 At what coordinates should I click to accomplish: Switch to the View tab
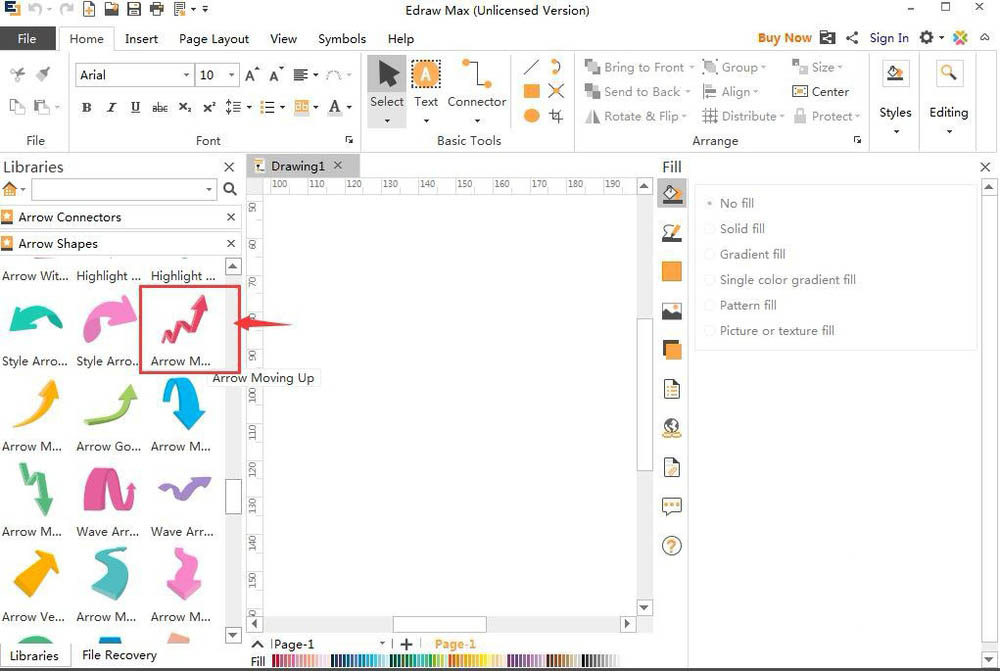tap(283, 39)
